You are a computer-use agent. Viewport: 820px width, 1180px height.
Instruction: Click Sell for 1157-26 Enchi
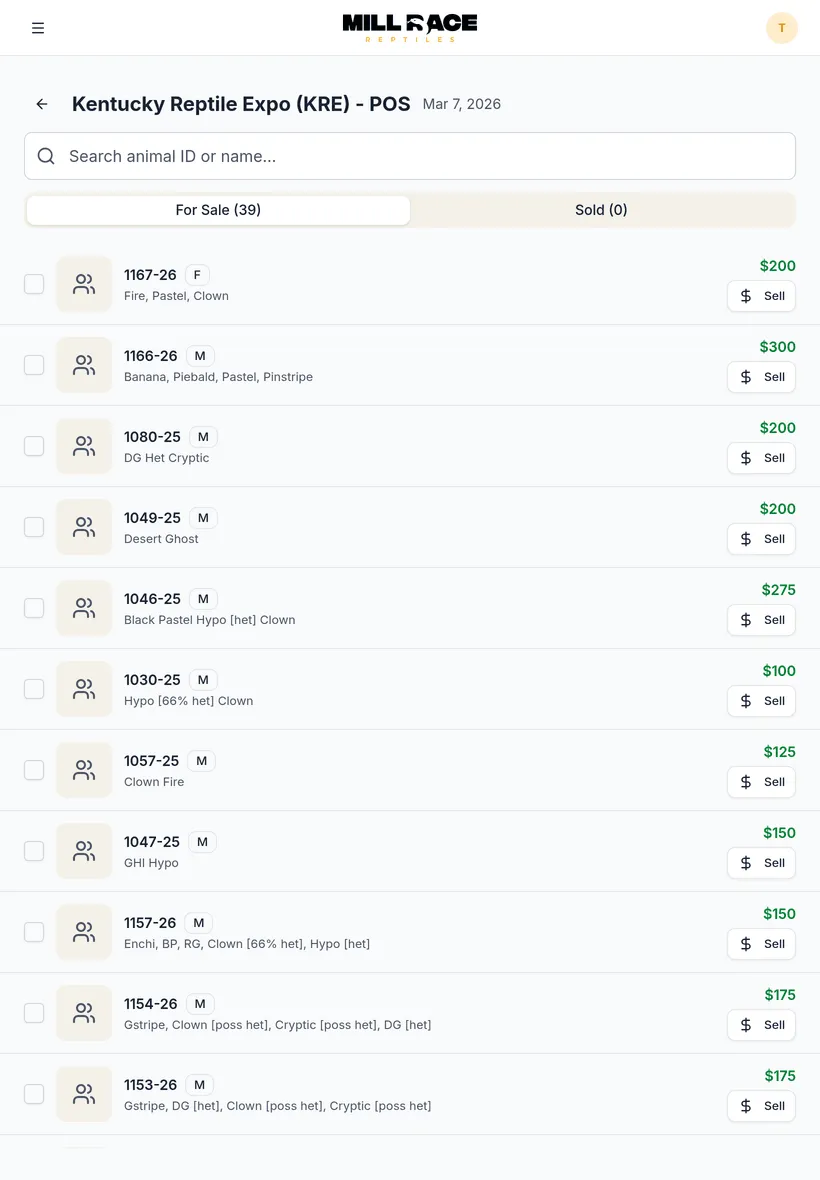coord(761,944)
